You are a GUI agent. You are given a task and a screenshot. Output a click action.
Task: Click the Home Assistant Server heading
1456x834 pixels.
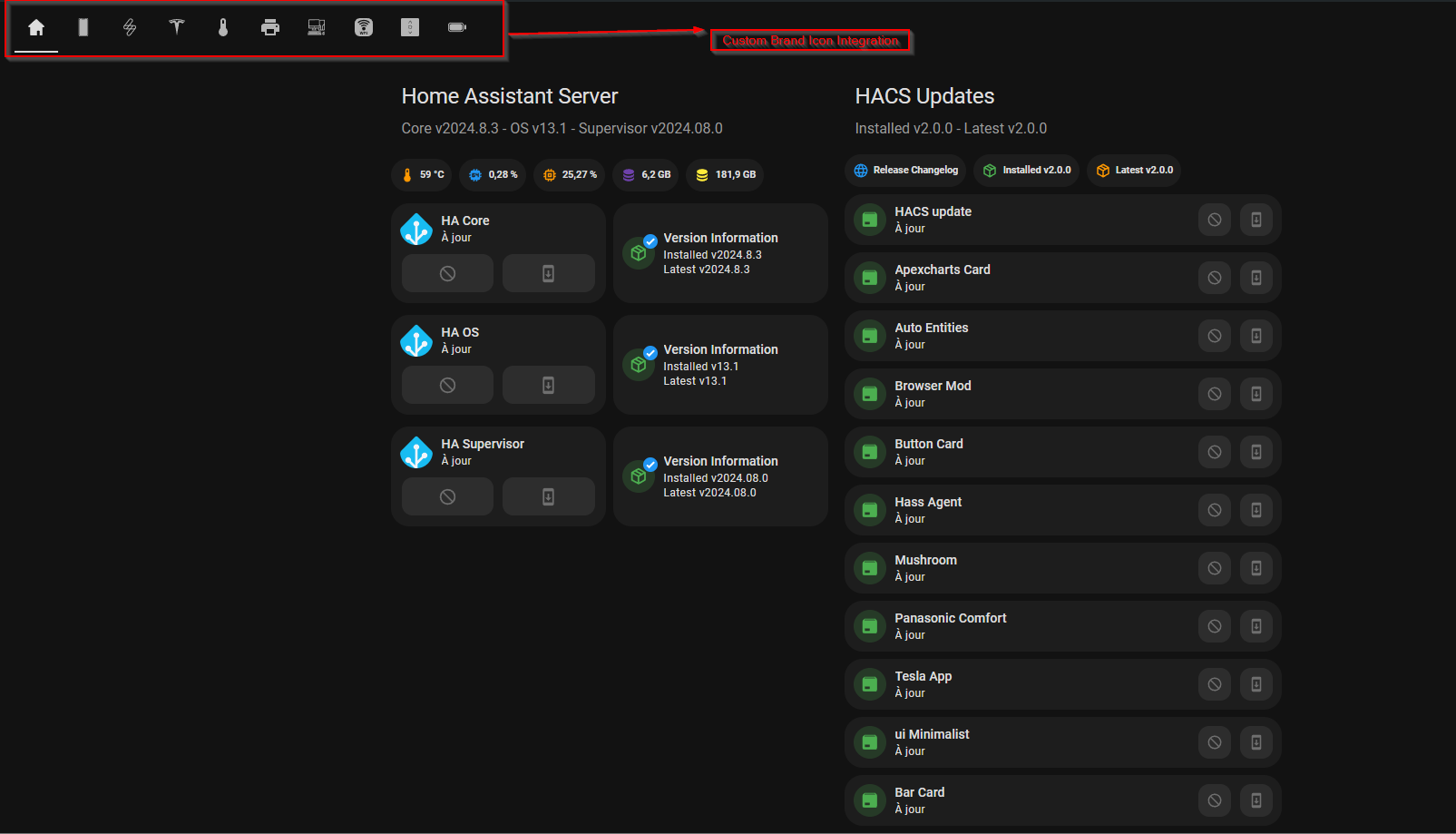point(510,96)
